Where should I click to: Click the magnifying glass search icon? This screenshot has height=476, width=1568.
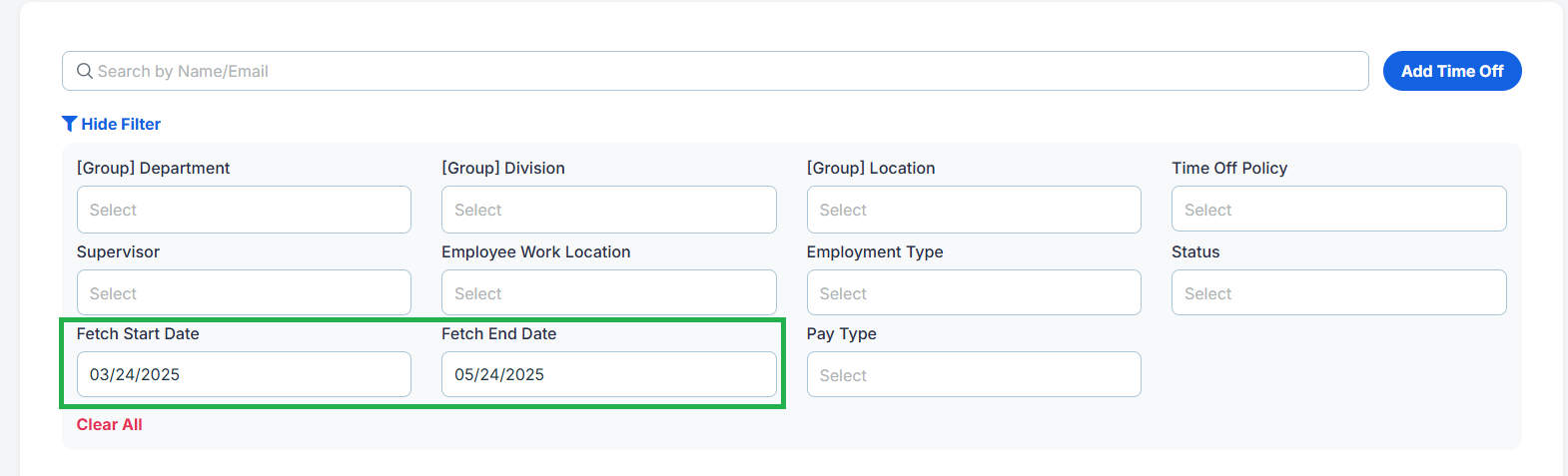85,71
